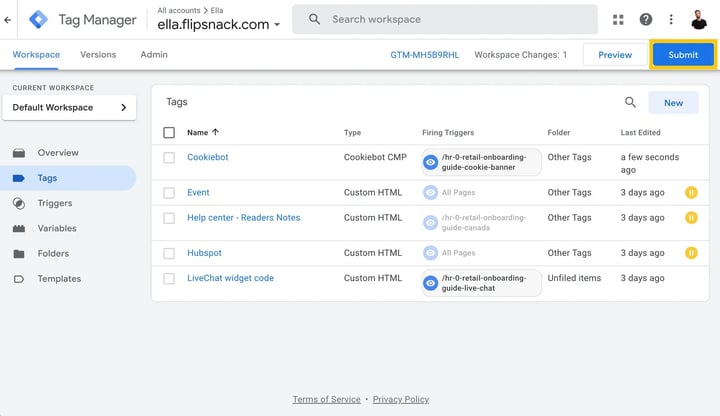Expand the Default Workspace selector
The height and width of the screenshot is (416, 720).
coord(69,107)
